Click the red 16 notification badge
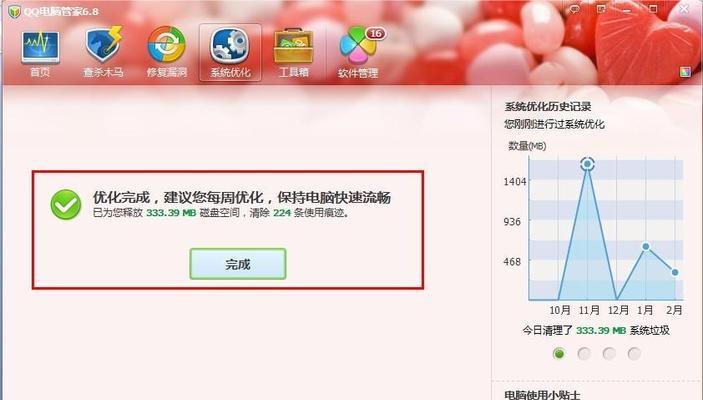 point(376,34)
